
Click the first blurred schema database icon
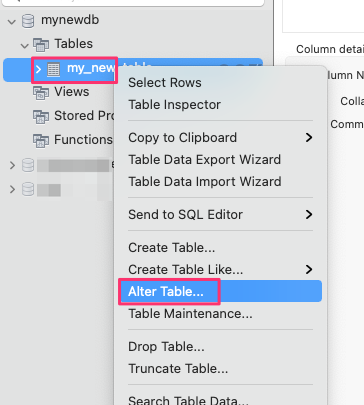coord(28,165)
